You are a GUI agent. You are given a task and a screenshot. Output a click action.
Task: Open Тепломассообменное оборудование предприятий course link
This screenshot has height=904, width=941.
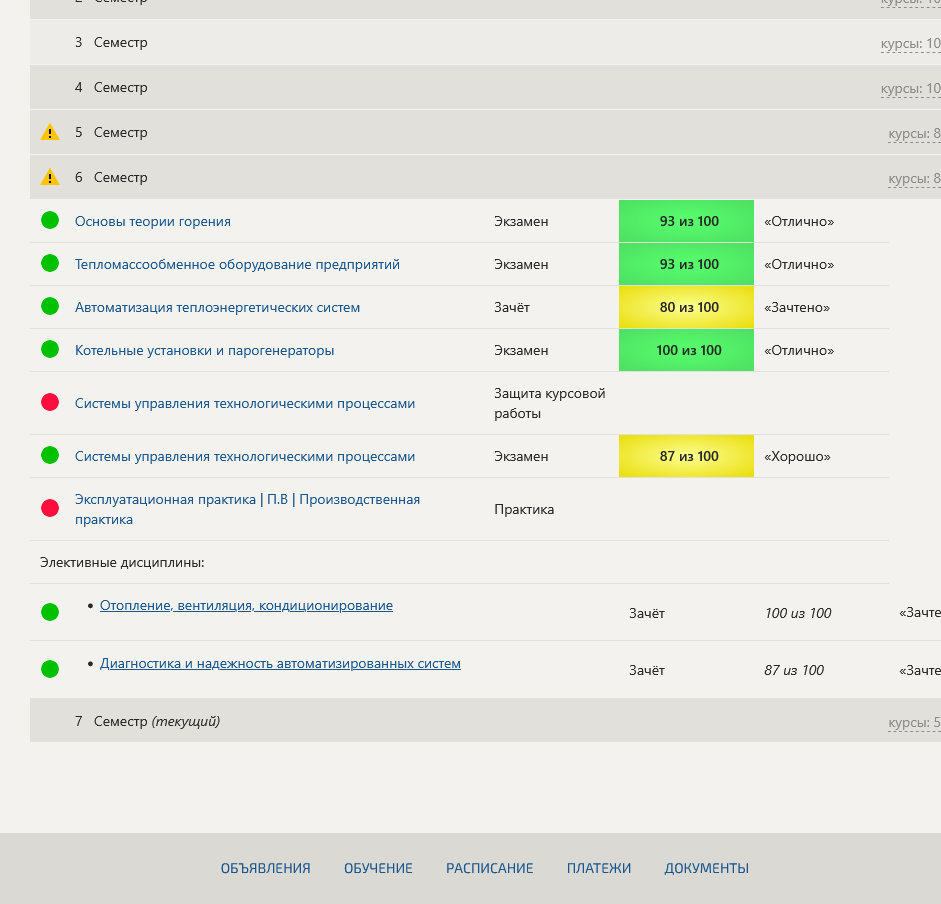tap(237, 265)
